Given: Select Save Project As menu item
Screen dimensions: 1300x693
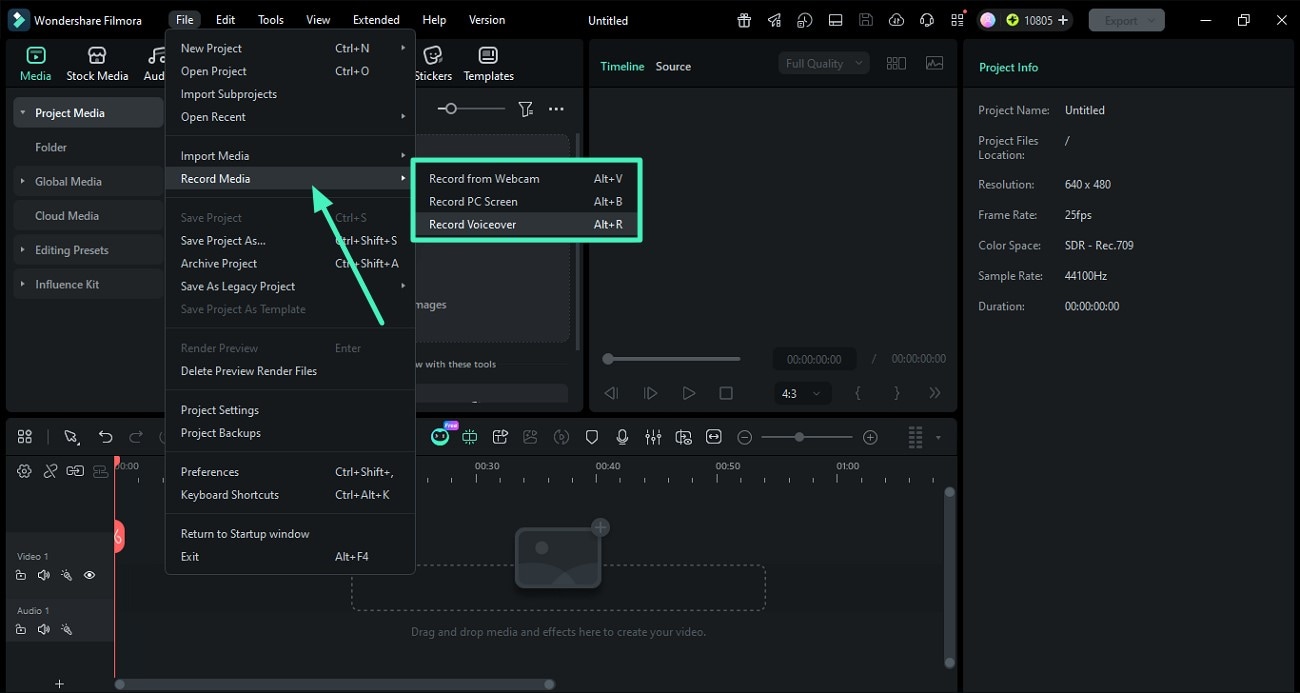Looking at the screenshot, I should (290, 240).
